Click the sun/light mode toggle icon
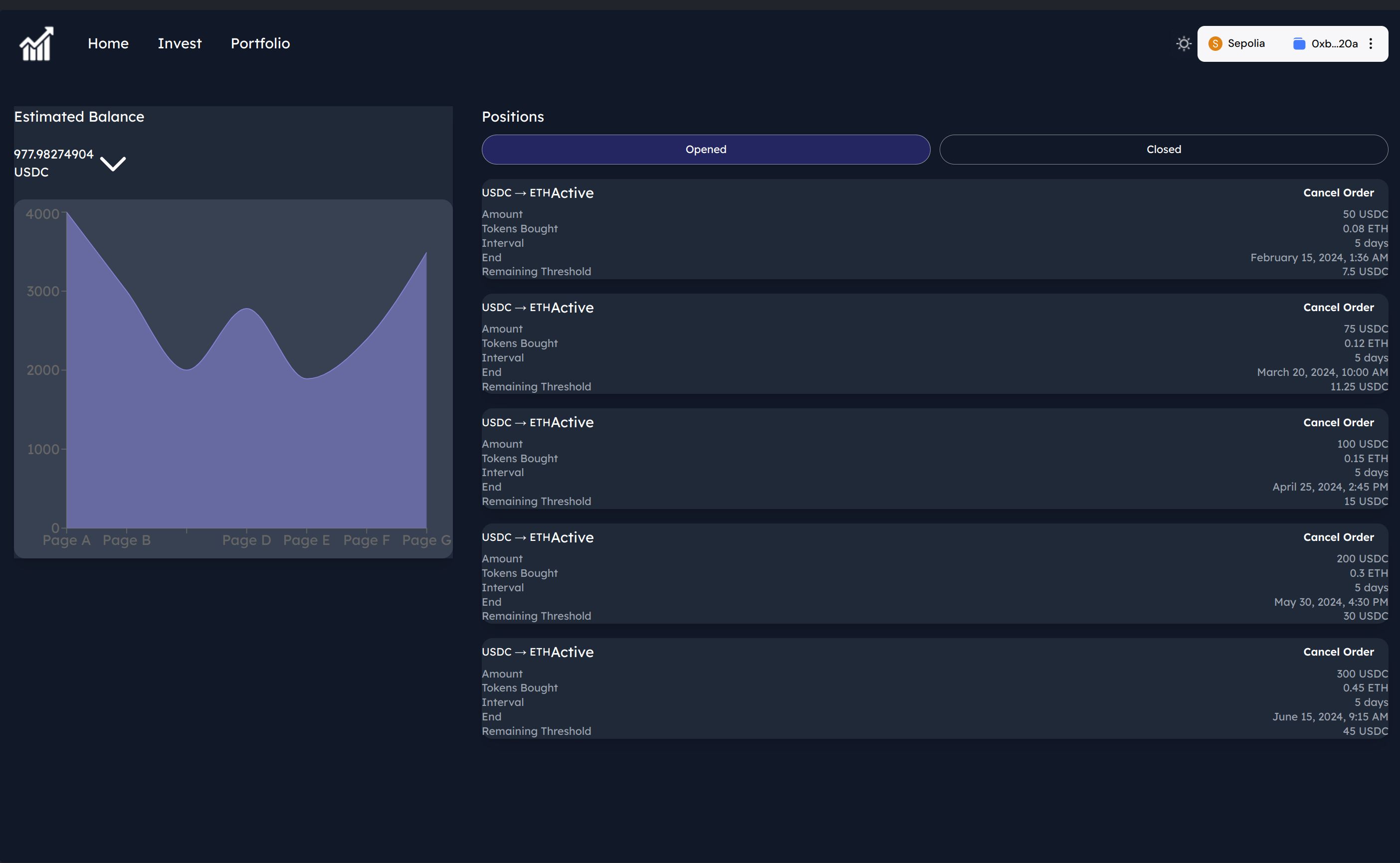 [x=1183, y=43]
